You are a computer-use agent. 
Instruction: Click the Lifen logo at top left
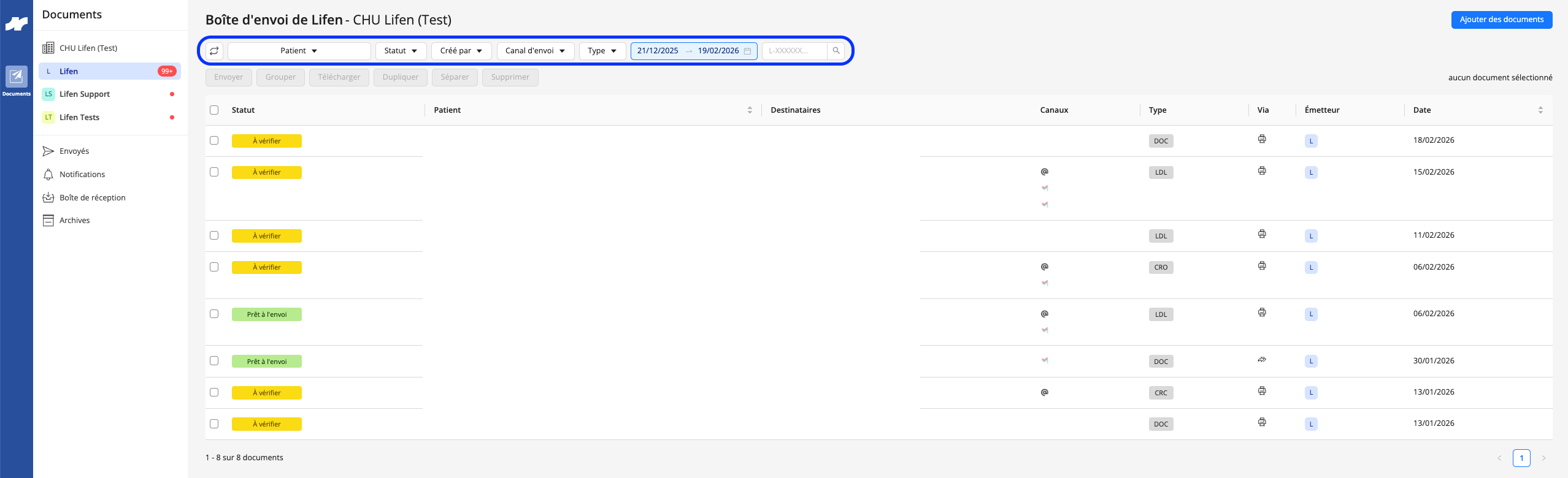click(17, 24)
